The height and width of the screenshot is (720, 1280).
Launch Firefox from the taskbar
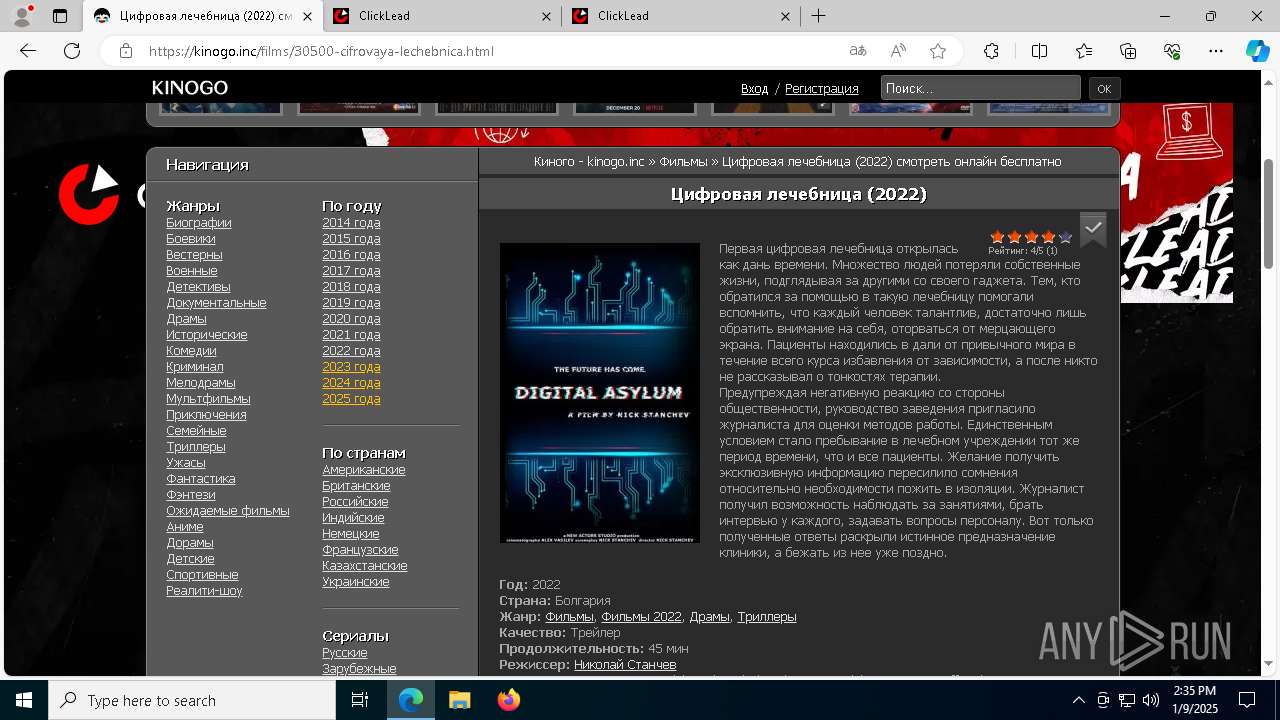click(509, 700)
